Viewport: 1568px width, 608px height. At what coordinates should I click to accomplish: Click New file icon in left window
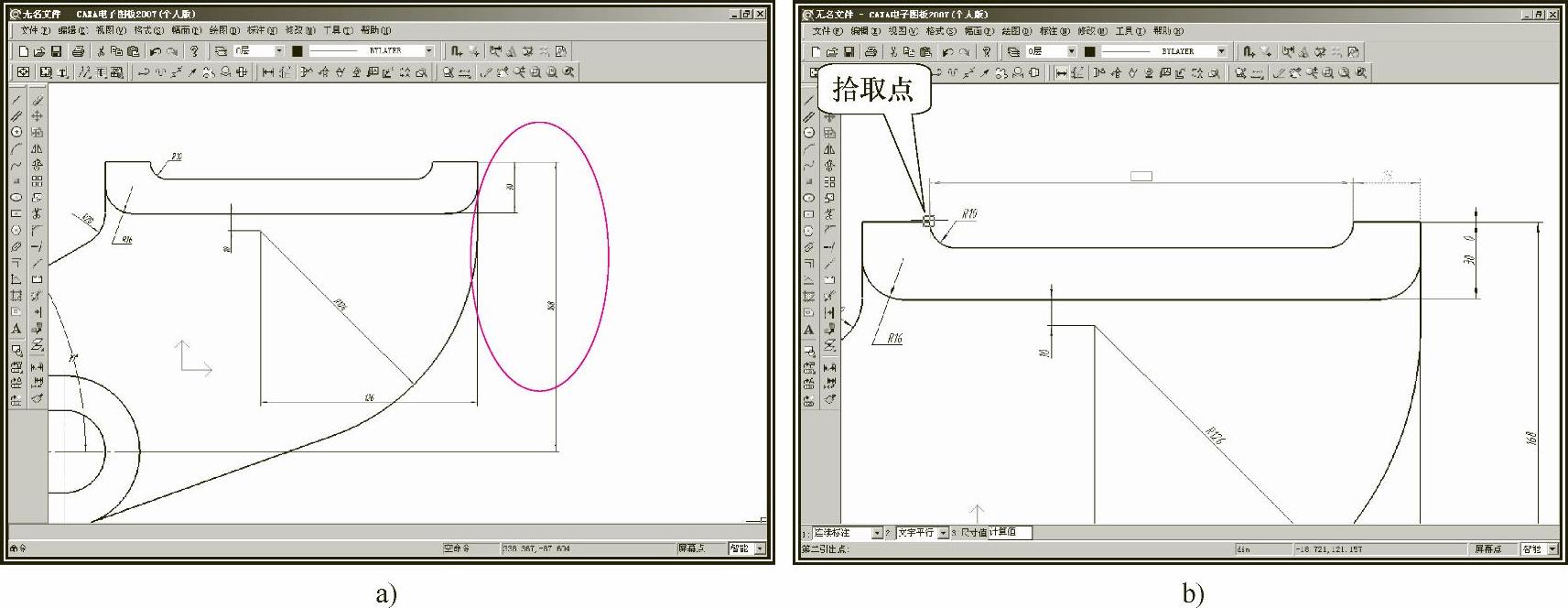tap(24, 51)
